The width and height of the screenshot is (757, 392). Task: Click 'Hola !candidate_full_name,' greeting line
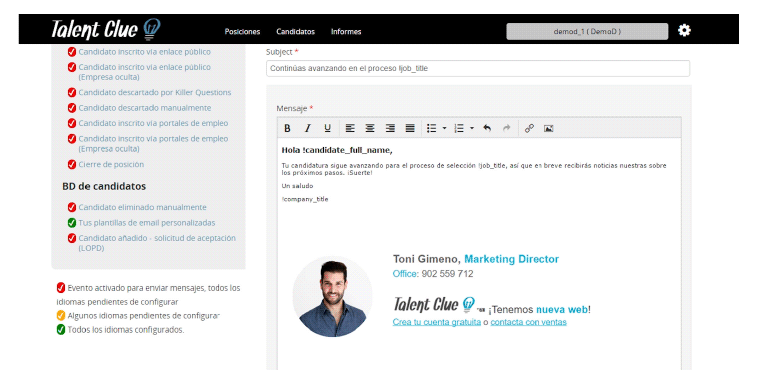(x=337, y=150)
